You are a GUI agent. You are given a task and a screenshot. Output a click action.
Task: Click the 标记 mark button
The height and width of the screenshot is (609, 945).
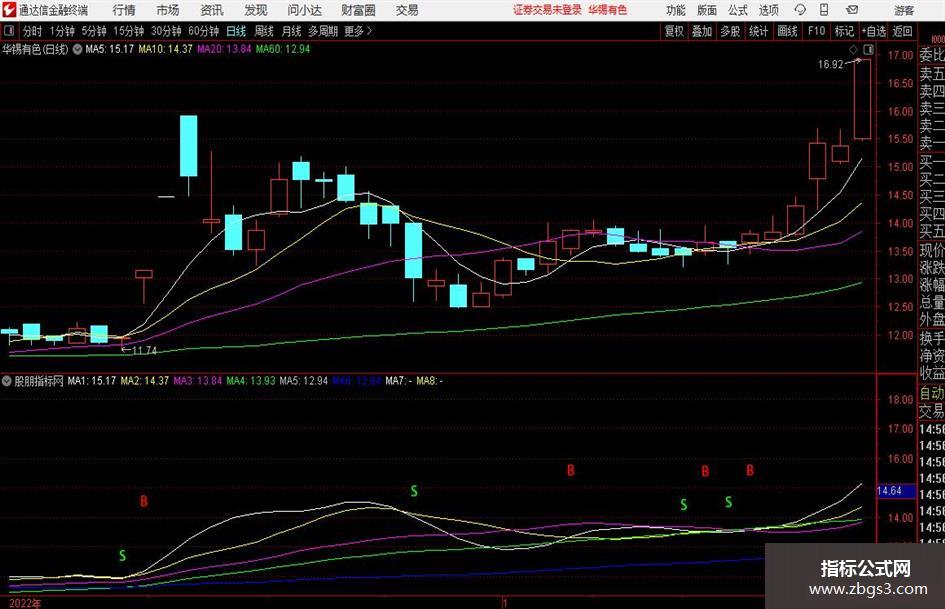coord(844,31)
